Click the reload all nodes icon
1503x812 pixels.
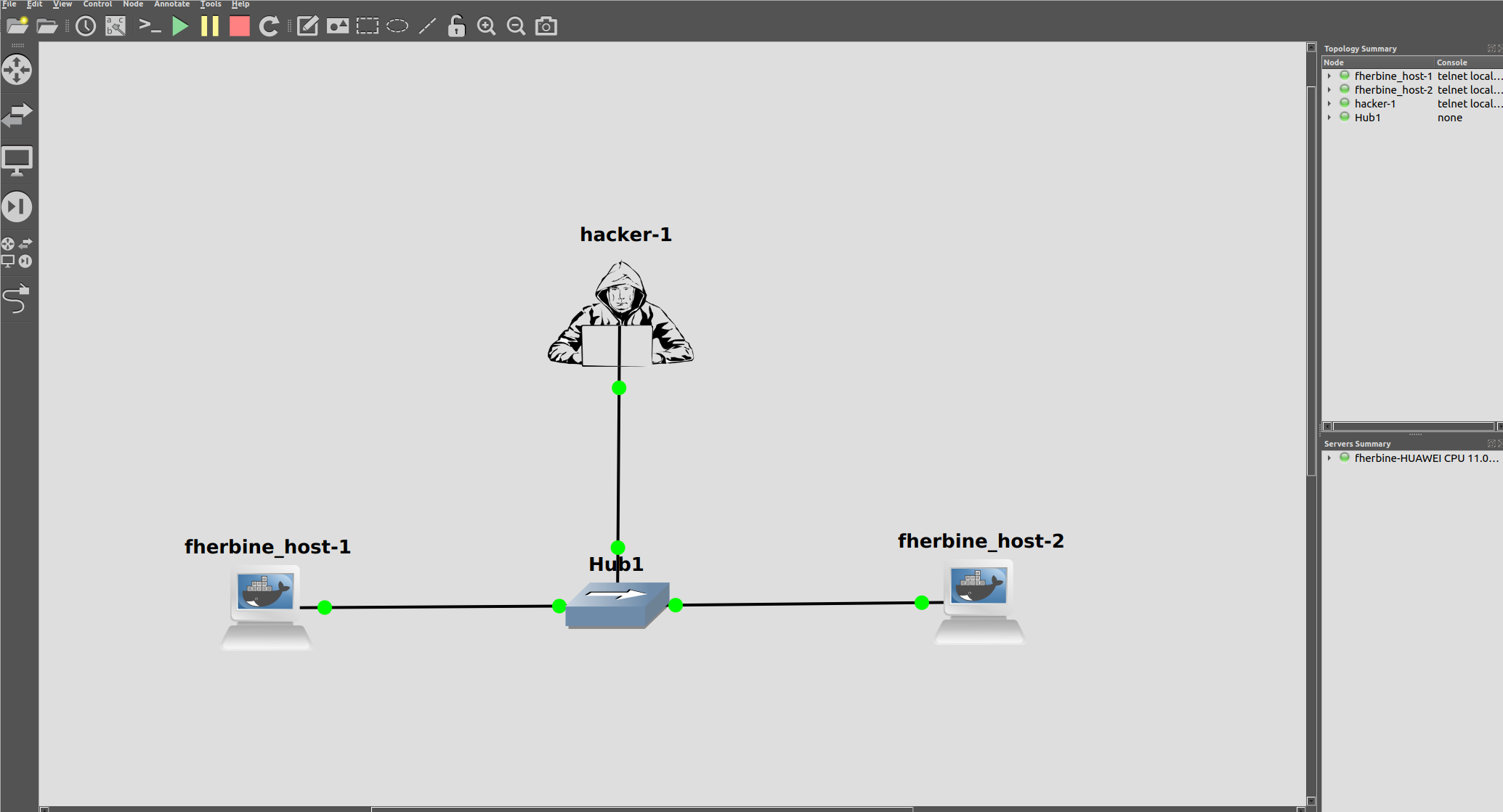tap(269, 27)
